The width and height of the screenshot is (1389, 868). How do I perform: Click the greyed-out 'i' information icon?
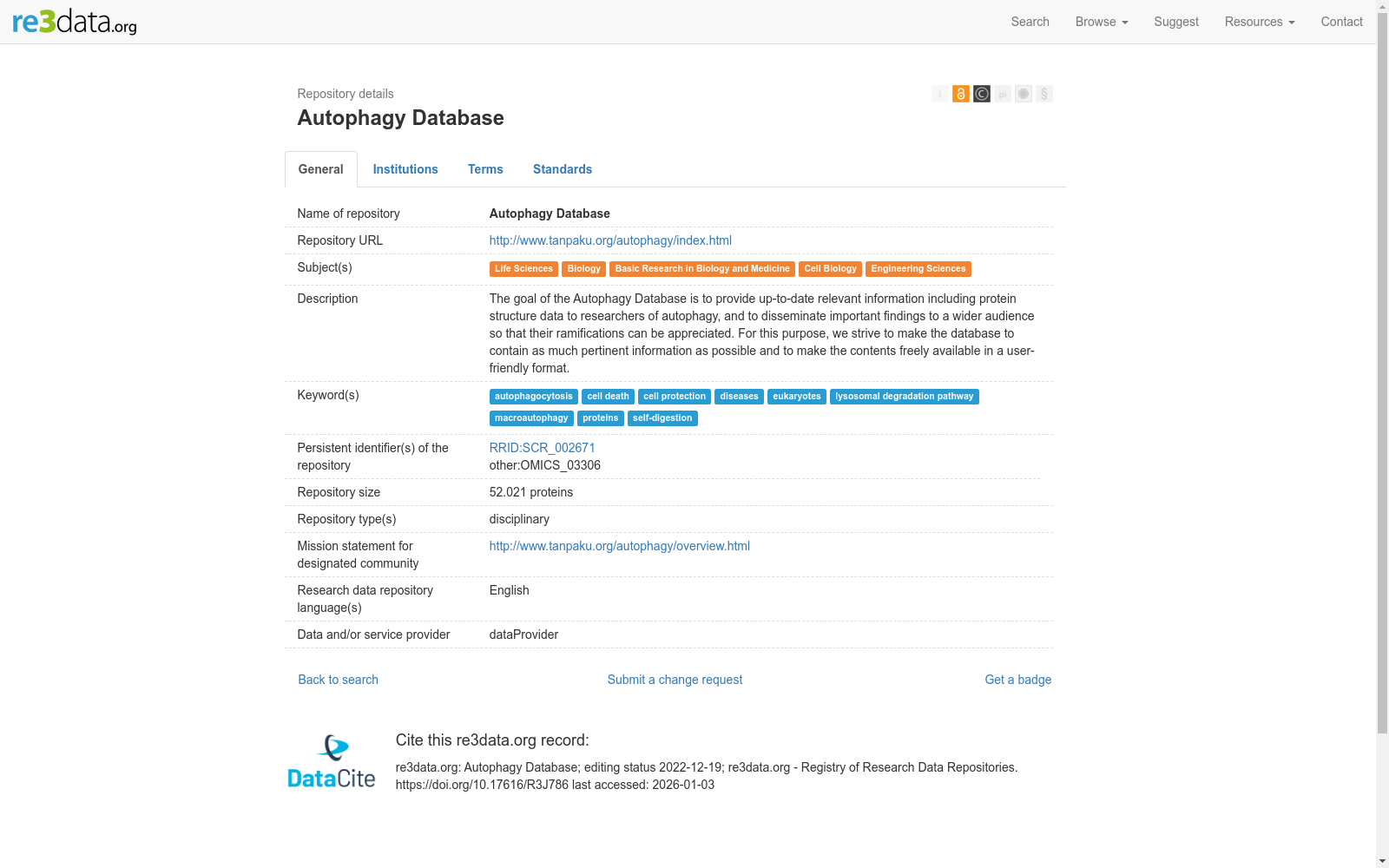940,94
